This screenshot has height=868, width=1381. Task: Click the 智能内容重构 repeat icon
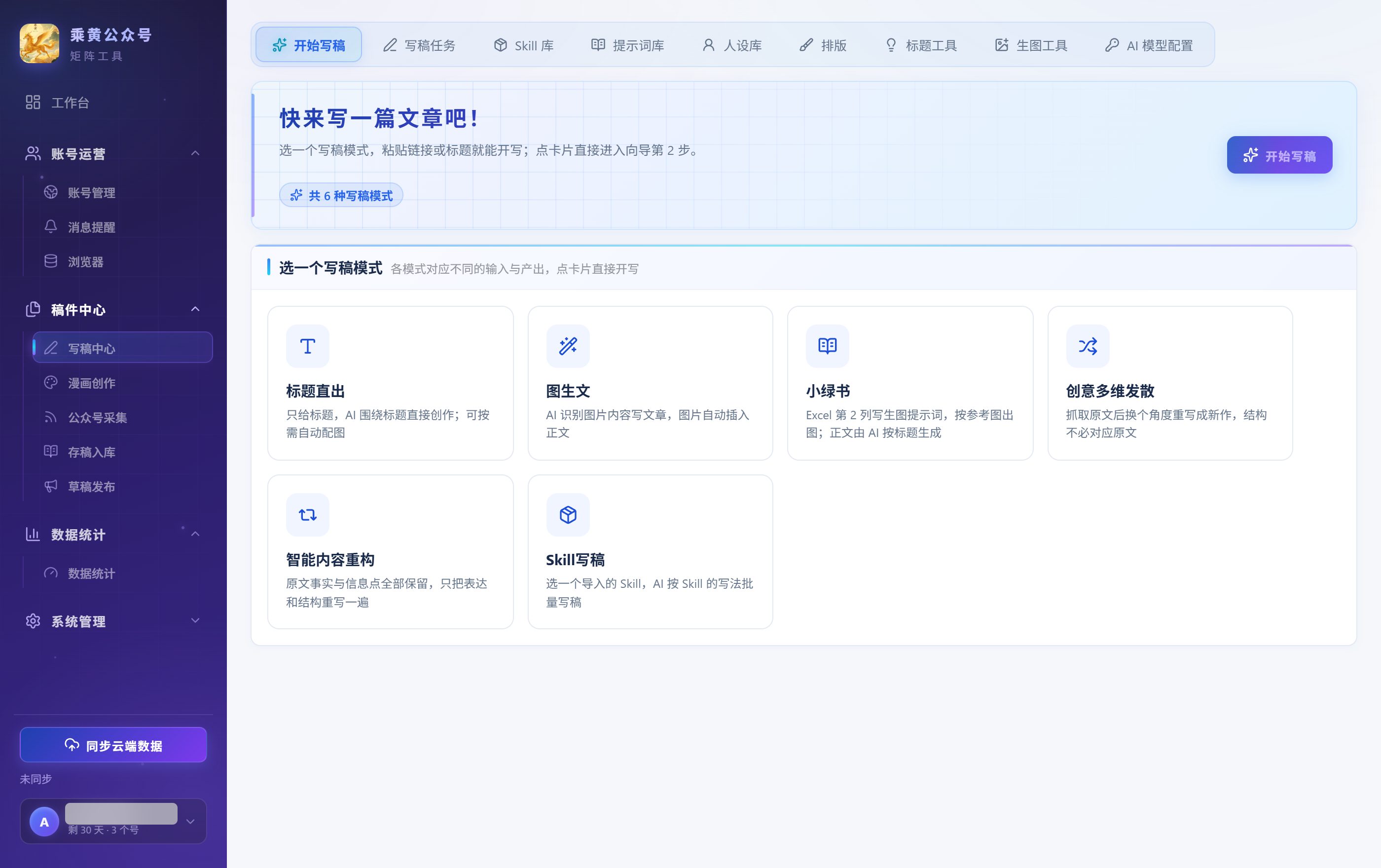(x=307, y=515)
